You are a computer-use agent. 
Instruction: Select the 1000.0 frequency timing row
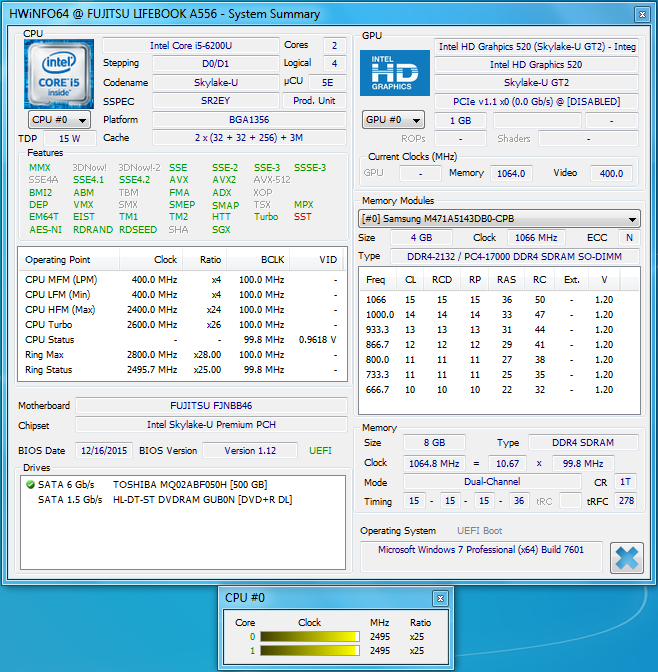coord(499,315)
